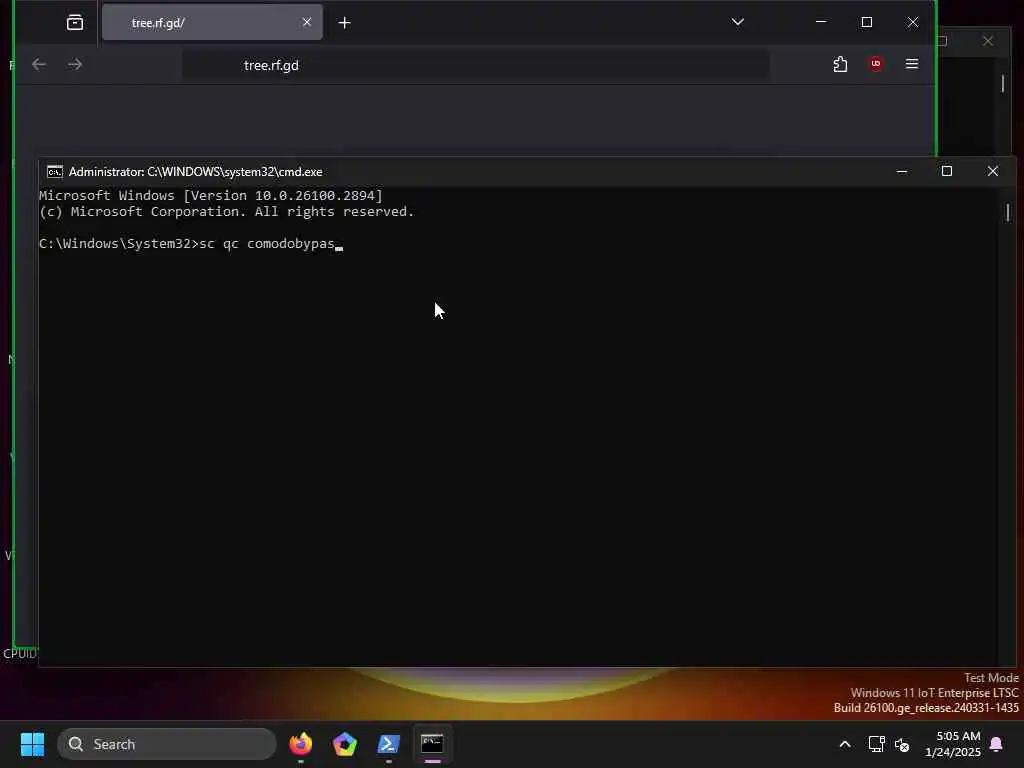
Task: Click the Command Prompt scrollbar thumb
Action: (1008, 212)
